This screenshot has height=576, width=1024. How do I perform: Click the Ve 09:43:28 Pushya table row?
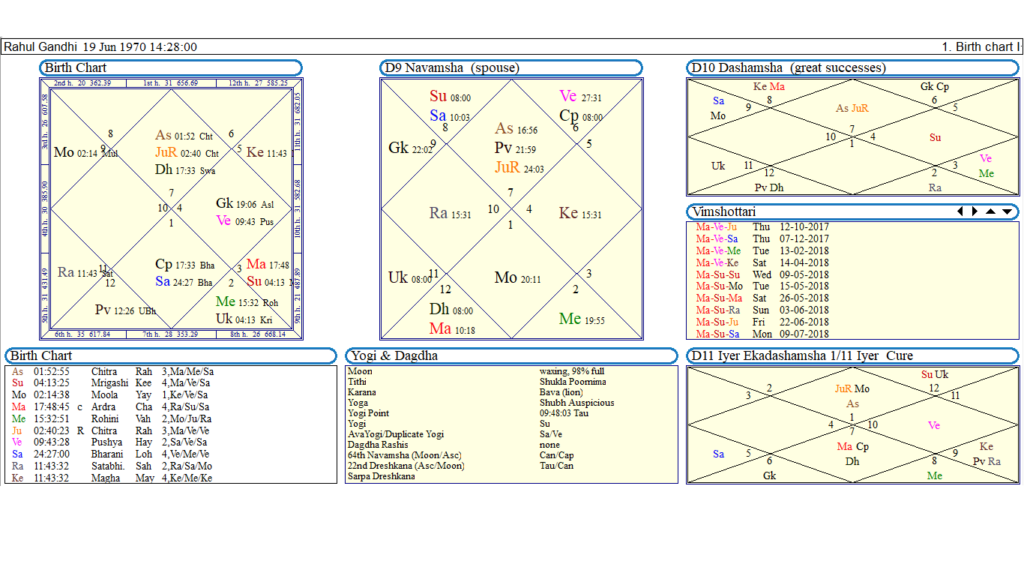point(113,442)
